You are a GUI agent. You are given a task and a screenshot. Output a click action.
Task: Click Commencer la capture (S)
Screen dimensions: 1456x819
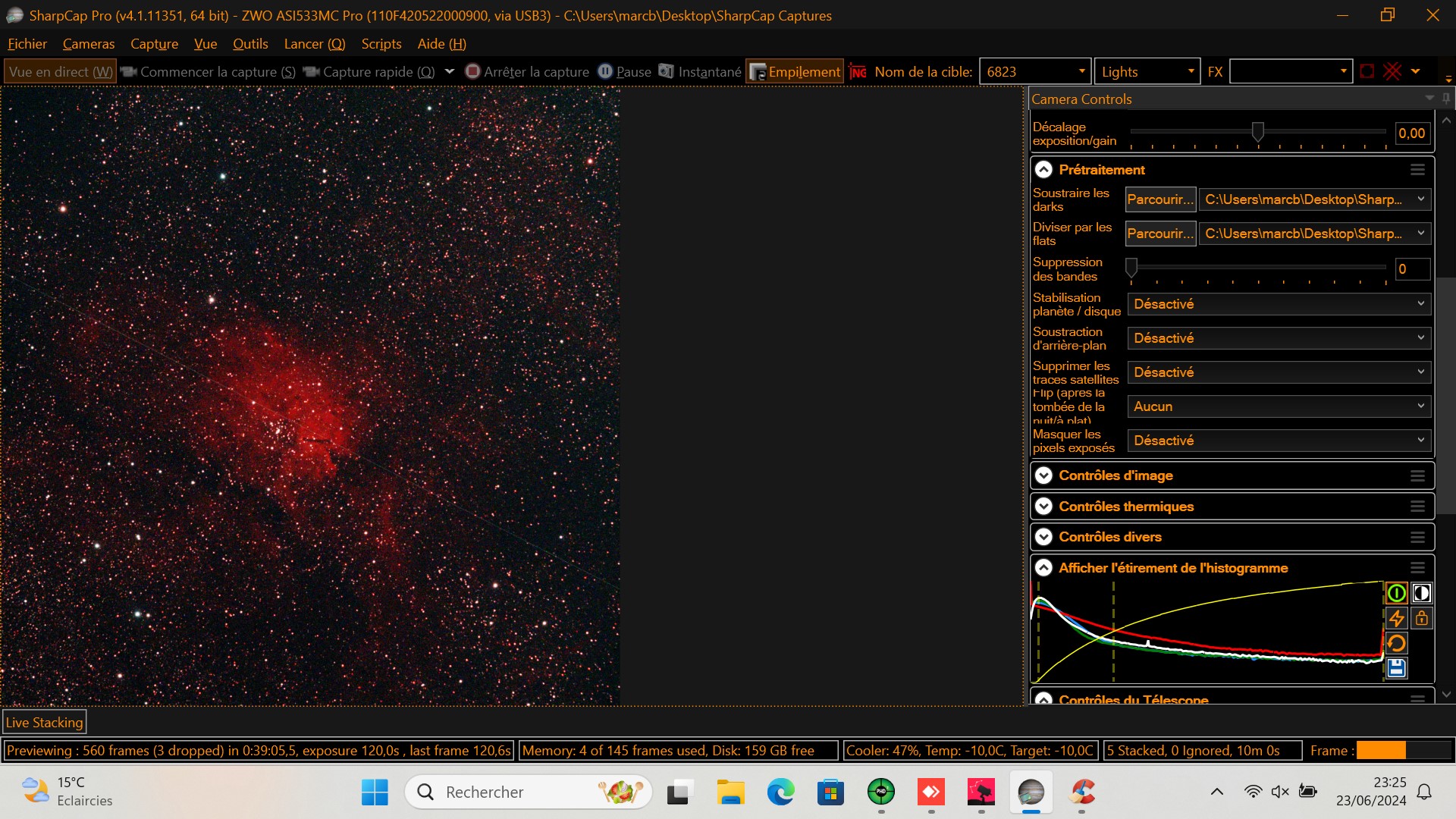point(208,71)
